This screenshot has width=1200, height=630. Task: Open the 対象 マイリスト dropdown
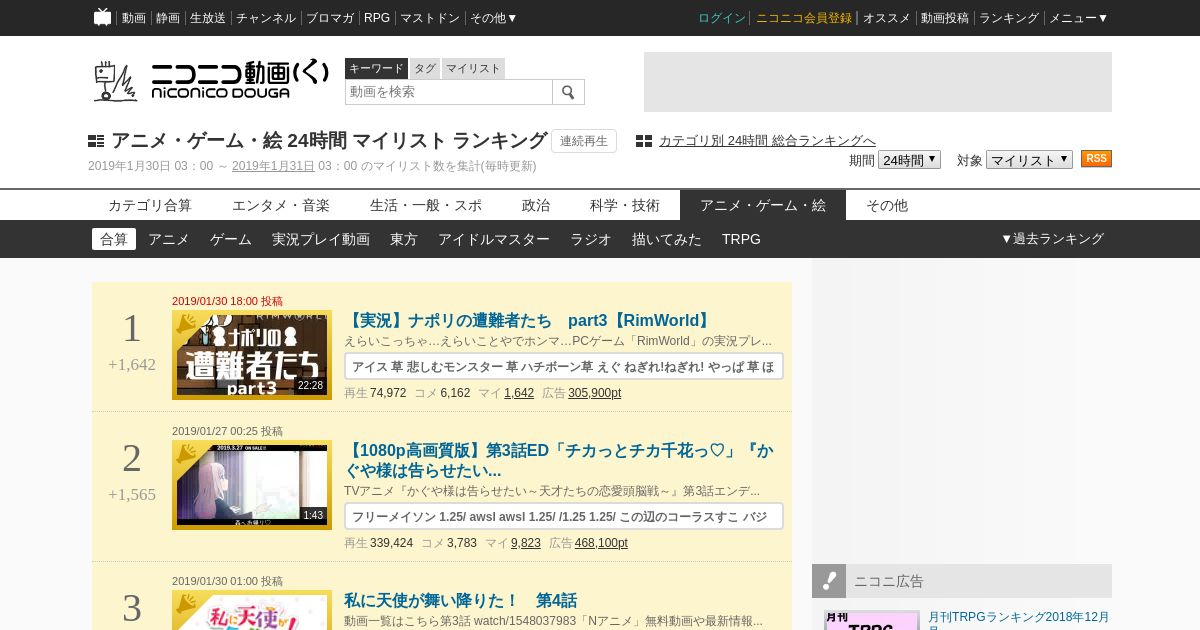(x=1029, y=160)
